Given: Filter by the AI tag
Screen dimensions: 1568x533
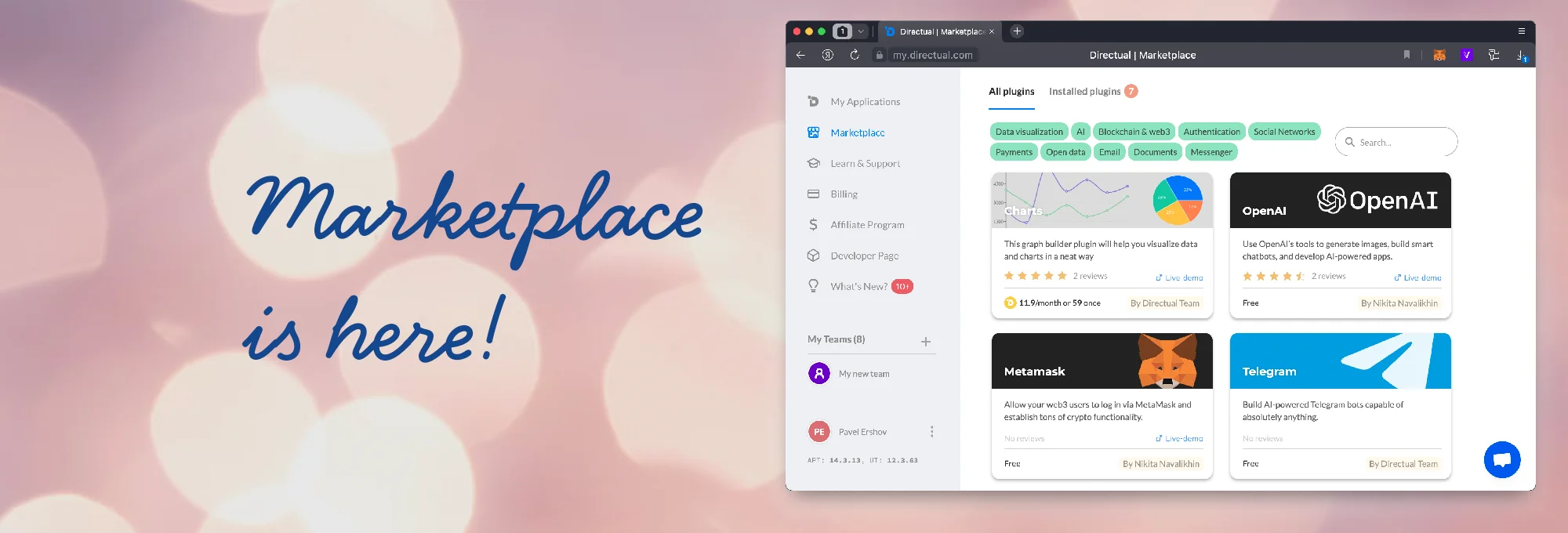Looking at the screenshot, I should [x=1080, y=132].
